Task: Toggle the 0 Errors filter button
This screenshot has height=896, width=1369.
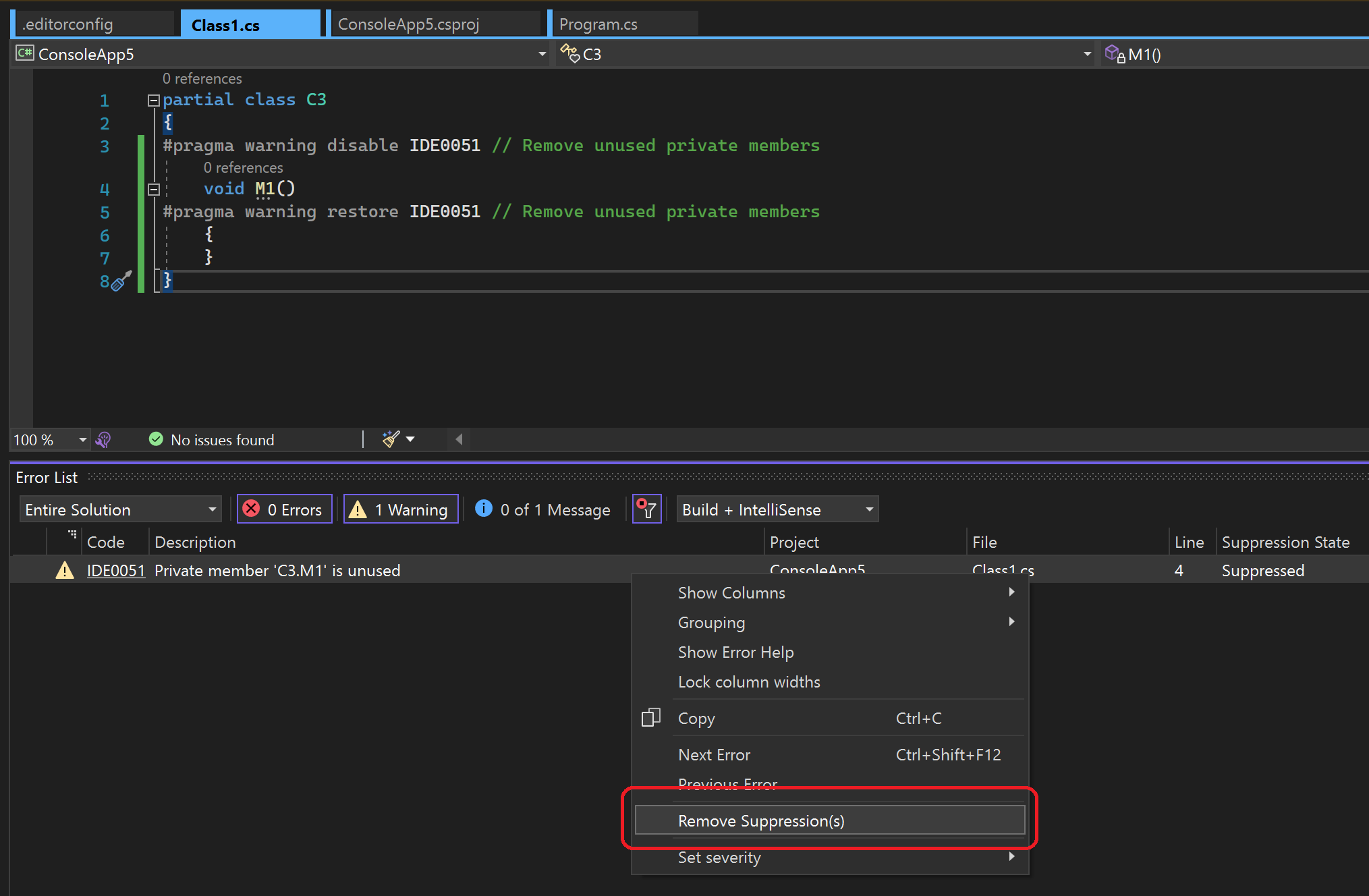Action: (284, 509)
